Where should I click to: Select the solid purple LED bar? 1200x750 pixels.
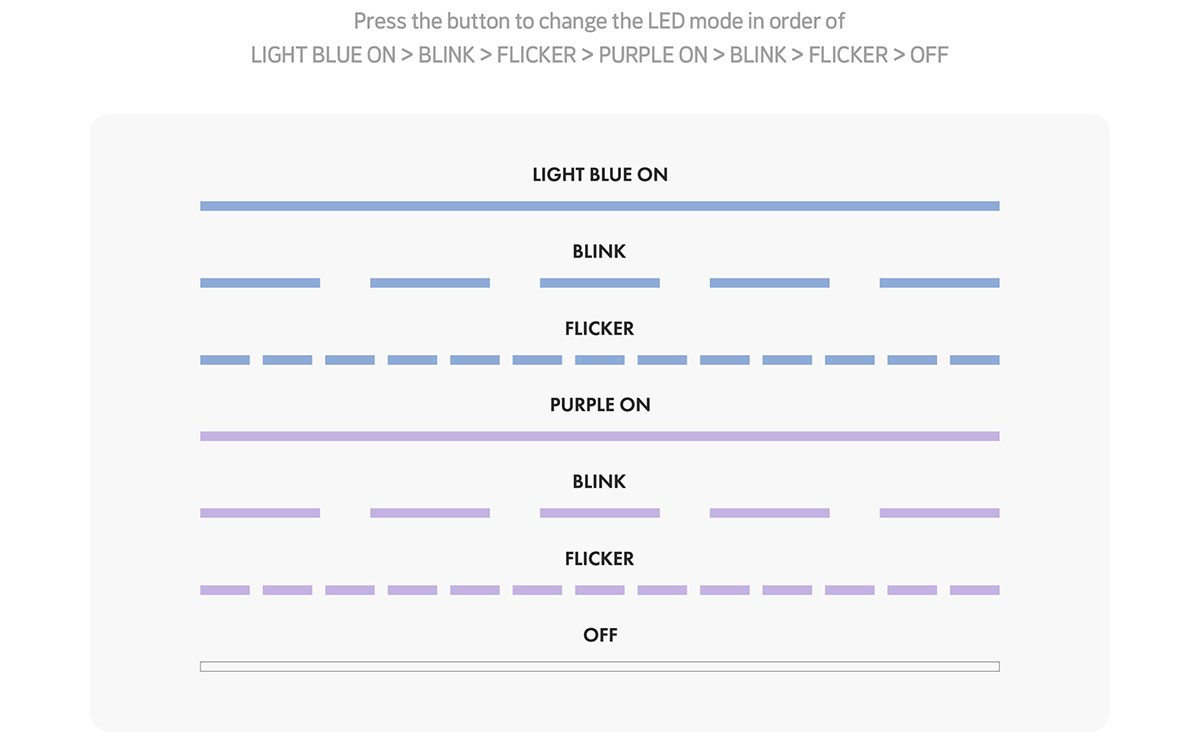tap(600, 436)
